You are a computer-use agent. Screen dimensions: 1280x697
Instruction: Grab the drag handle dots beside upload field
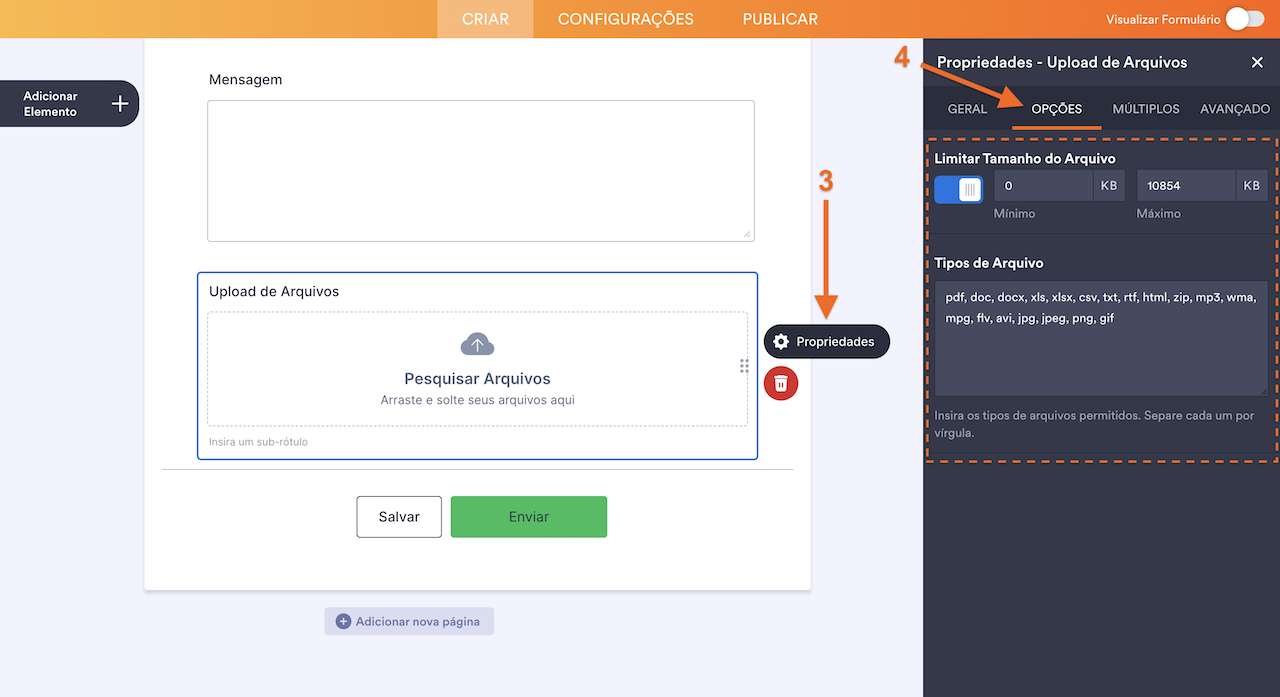coord(744,366)
